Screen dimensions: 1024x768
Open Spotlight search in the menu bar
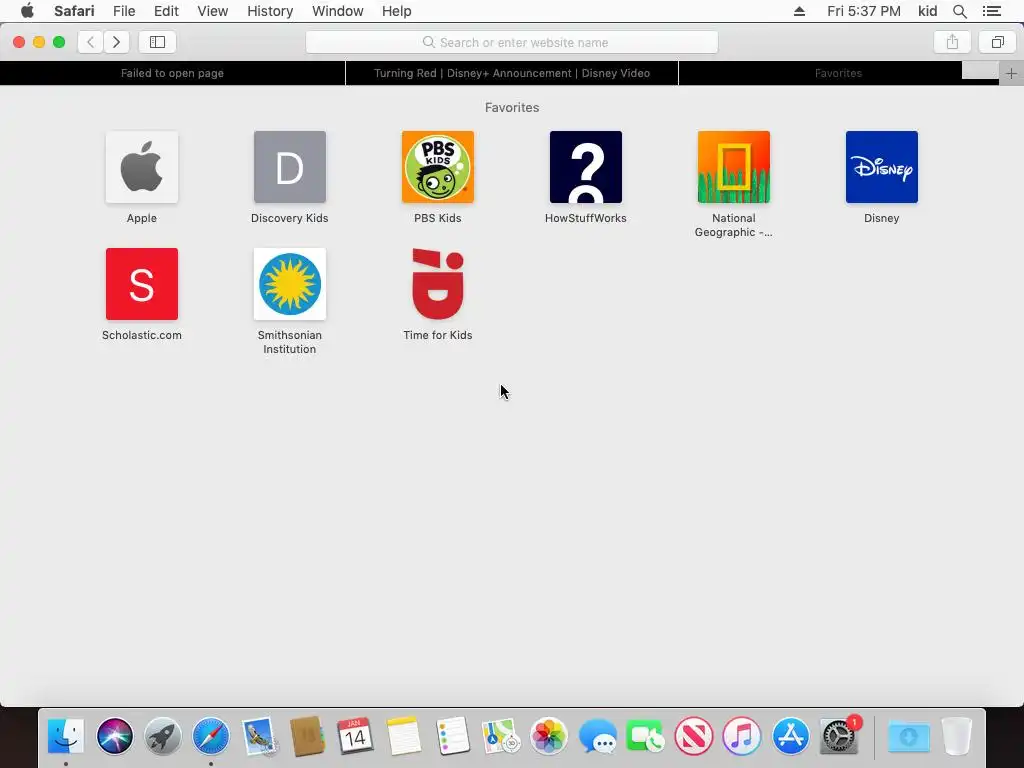pyautogui.click(x=960, y=11)
